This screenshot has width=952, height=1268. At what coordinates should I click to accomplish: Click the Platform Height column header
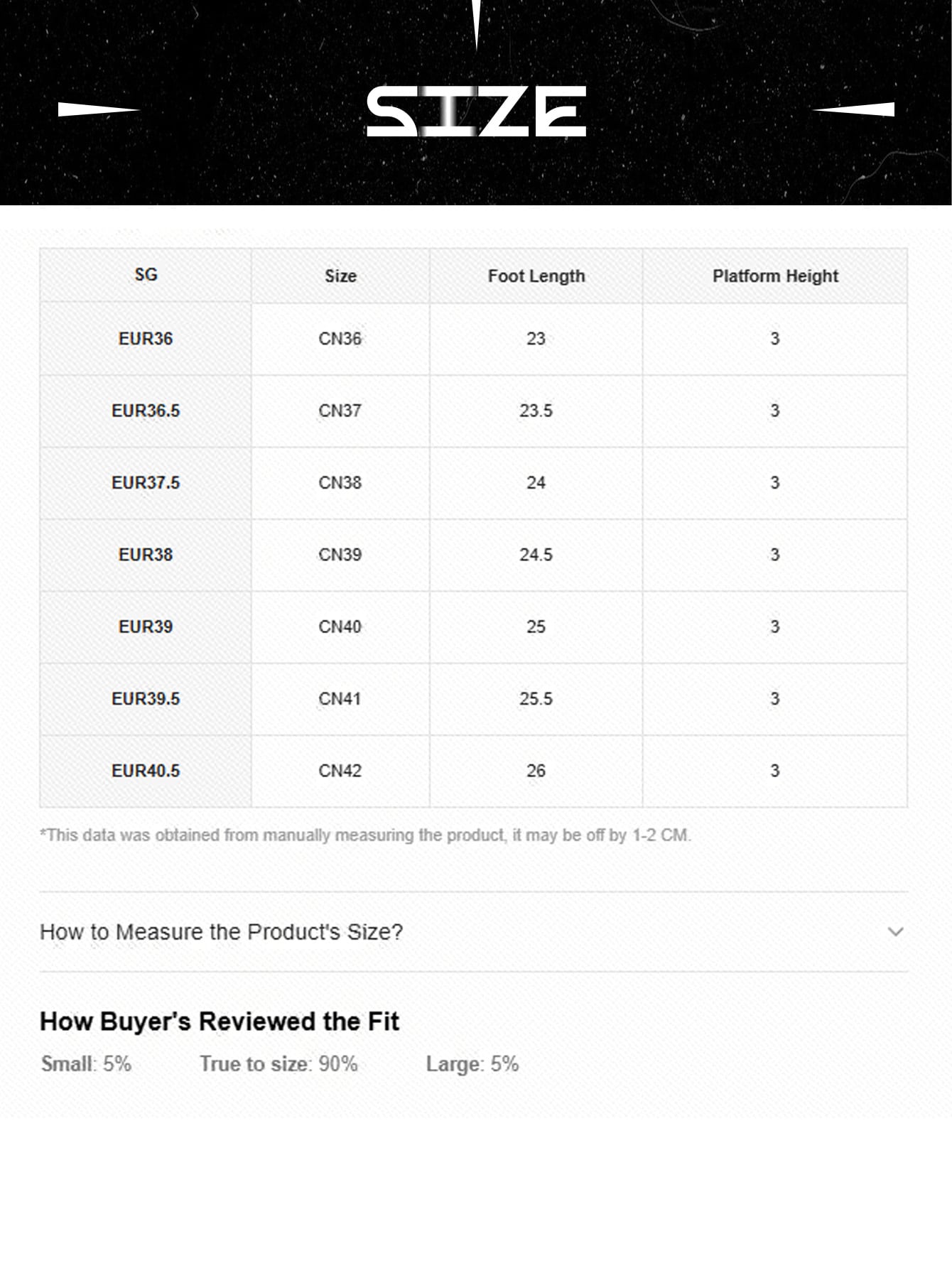point(775,276)
